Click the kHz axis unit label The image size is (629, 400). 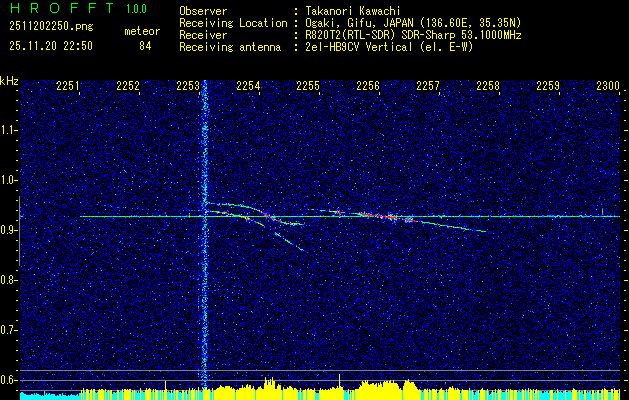tap(9, 81)
